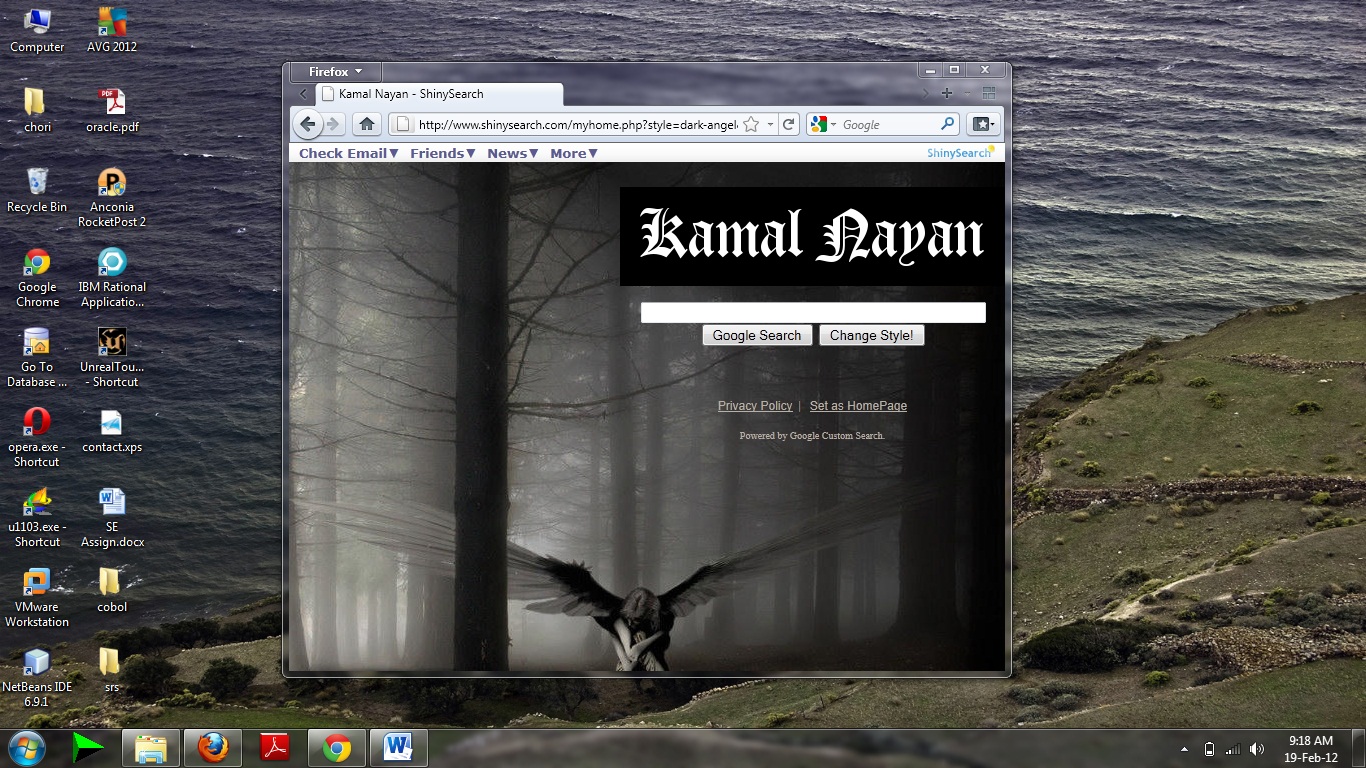Select the srs folder on desktop
Viewport: 1366px width, 768px height.
tap(112, 670)
